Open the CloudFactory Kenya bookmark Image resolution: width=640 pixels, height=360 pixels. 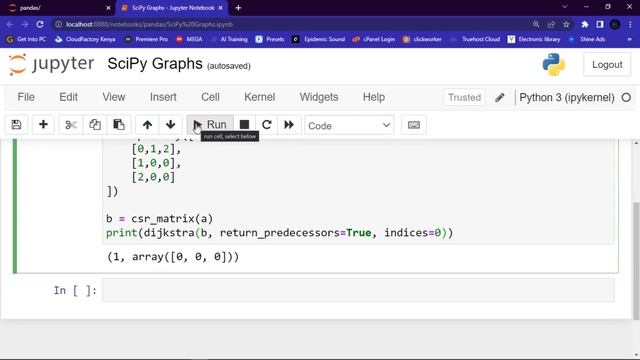tap(85, 39)
